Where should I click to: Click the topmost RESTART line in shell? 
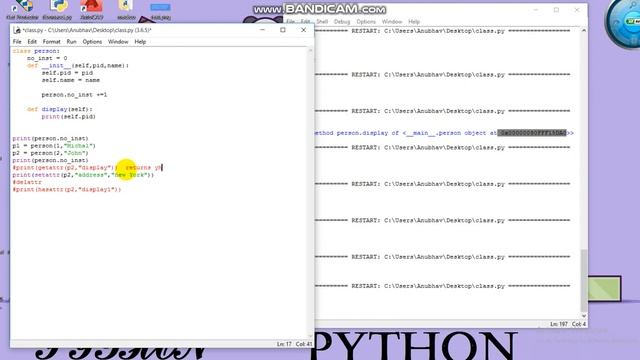(x=442, y=31)
